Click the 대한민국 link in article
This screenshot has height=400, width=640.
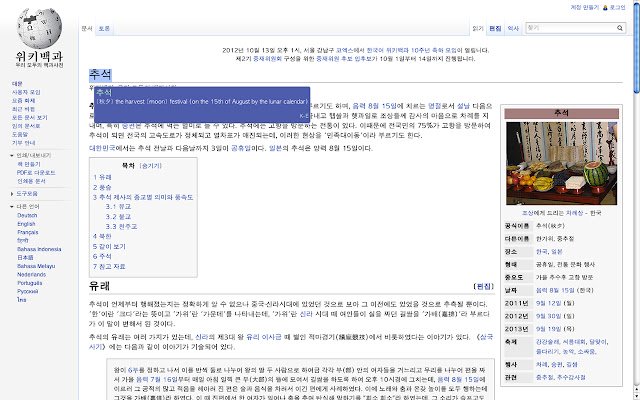pos(102,148)
